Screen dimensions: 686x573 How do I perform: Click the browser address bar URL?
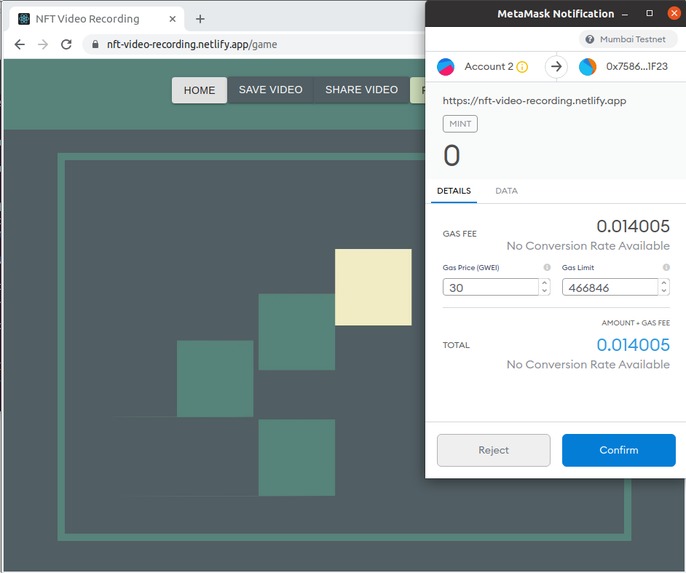click(192, 44)
